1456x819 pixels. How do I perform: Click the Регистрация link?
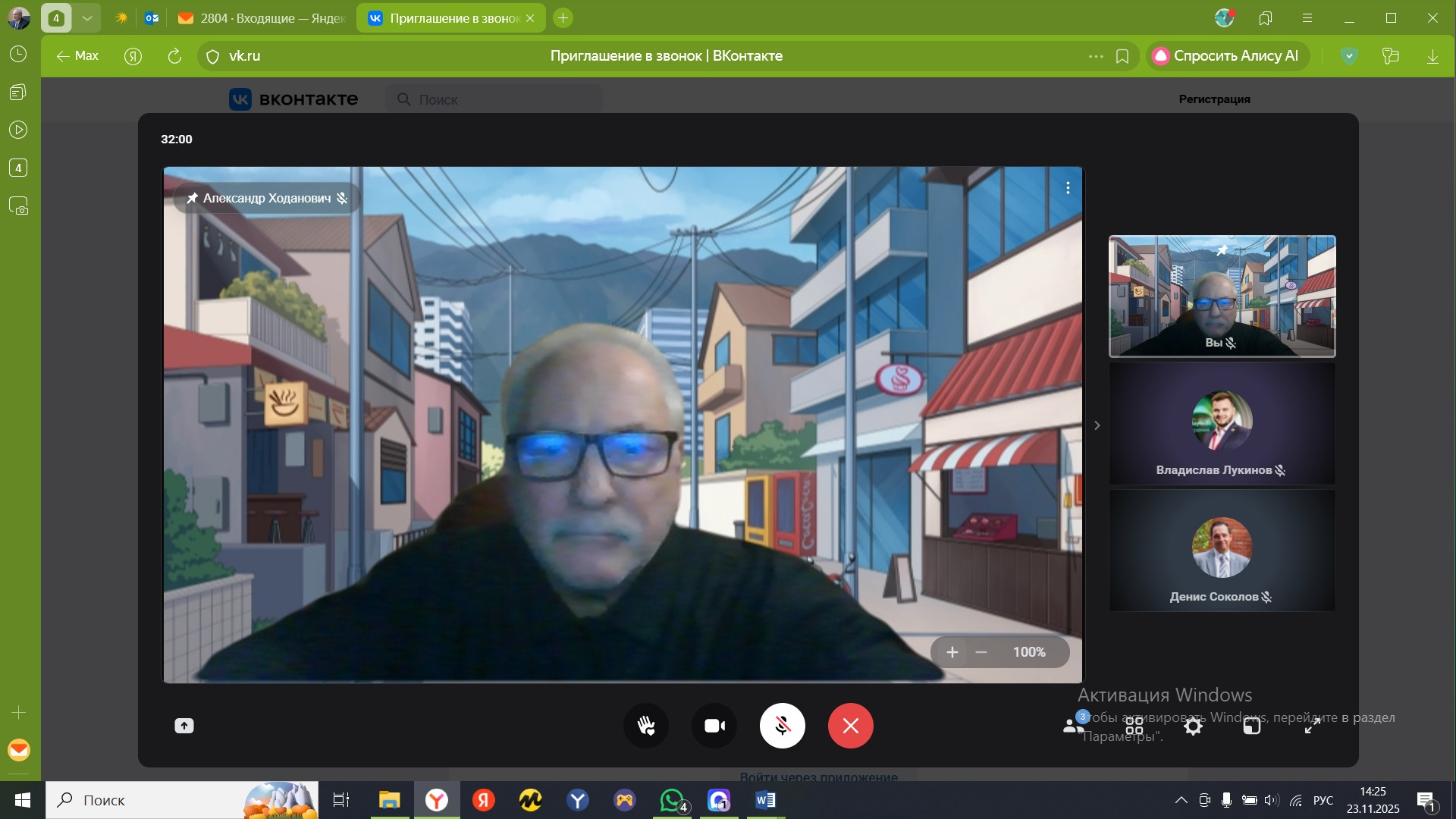pos(1214,99)
